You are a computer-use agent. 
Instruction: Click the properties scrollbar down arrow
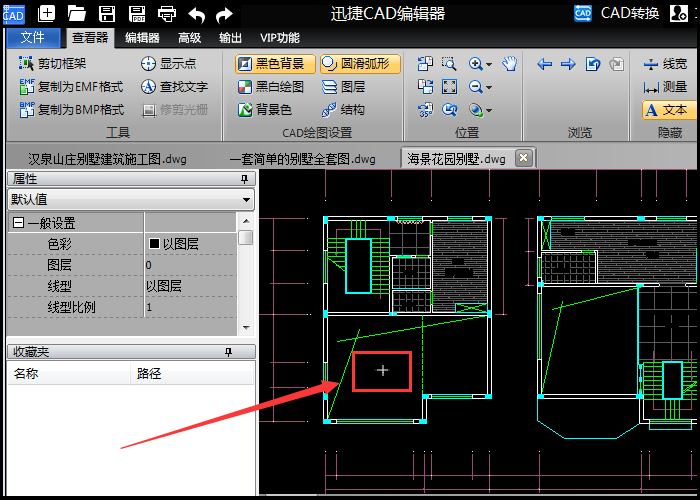246,328
